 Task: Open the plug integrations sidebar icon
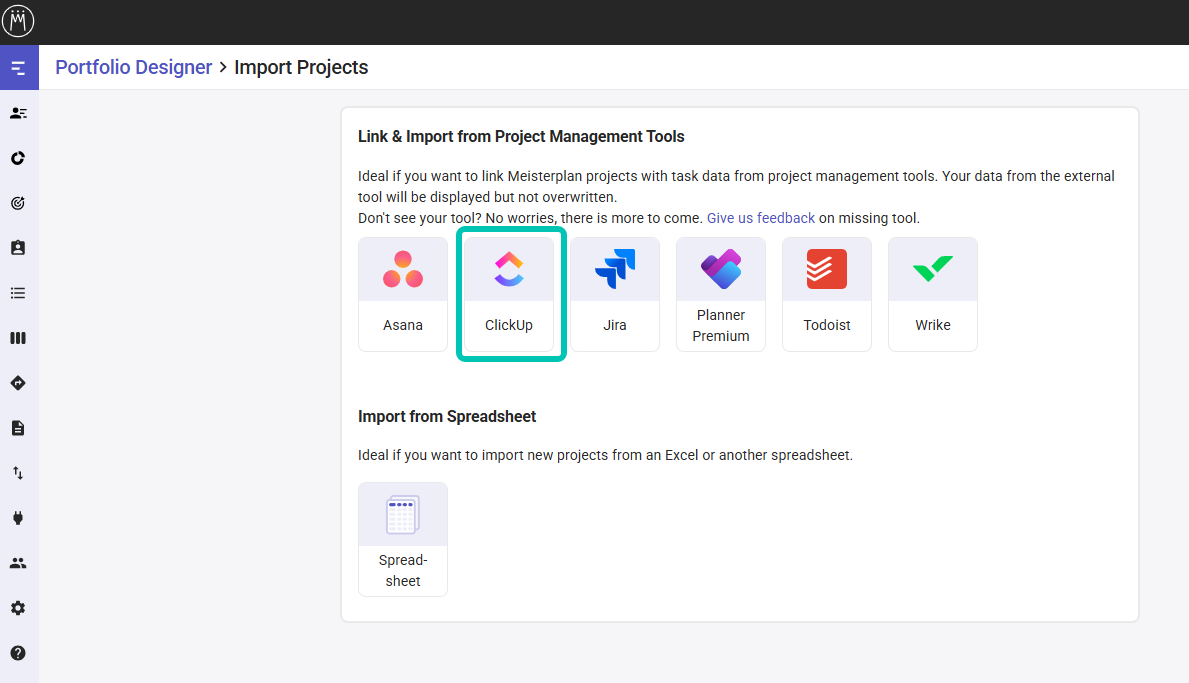(x=18, y=518)
